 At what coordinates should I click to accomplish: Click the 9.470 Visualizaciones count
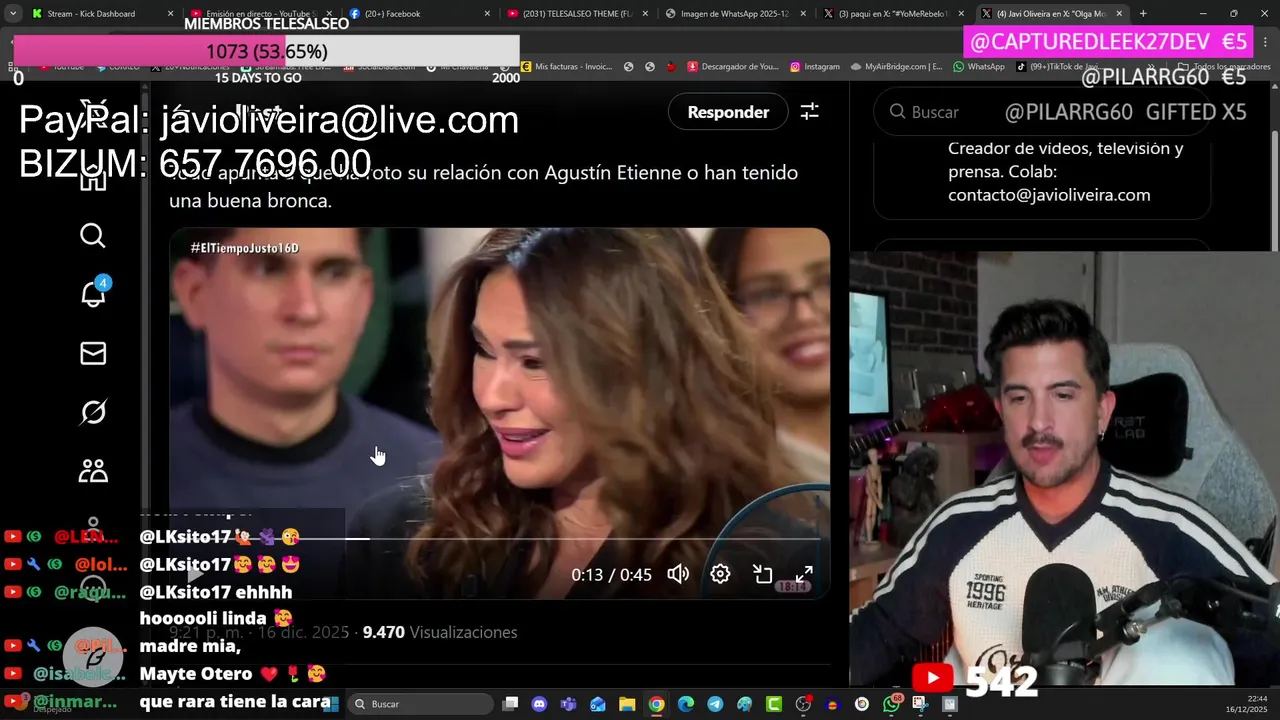439,632
